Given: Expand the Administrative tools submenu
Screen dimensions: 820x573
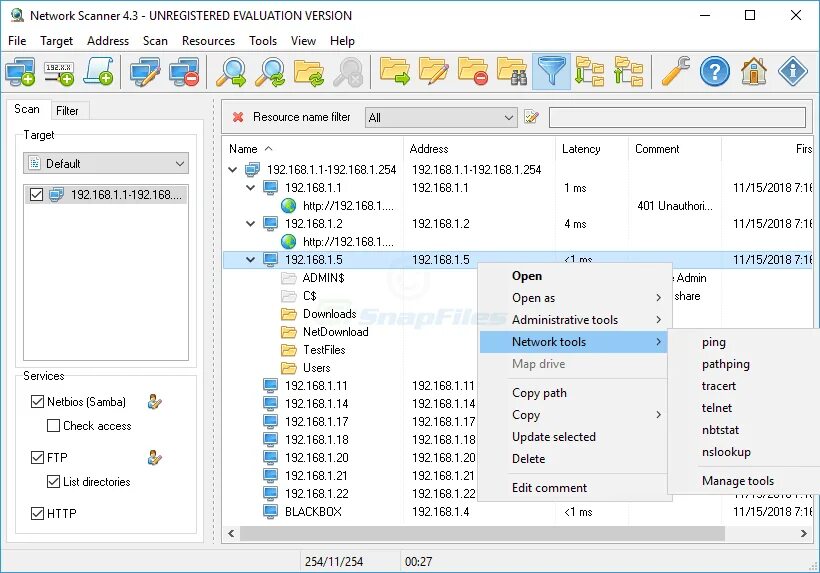Looking at the screenshot, I should [x=573, y=320].
